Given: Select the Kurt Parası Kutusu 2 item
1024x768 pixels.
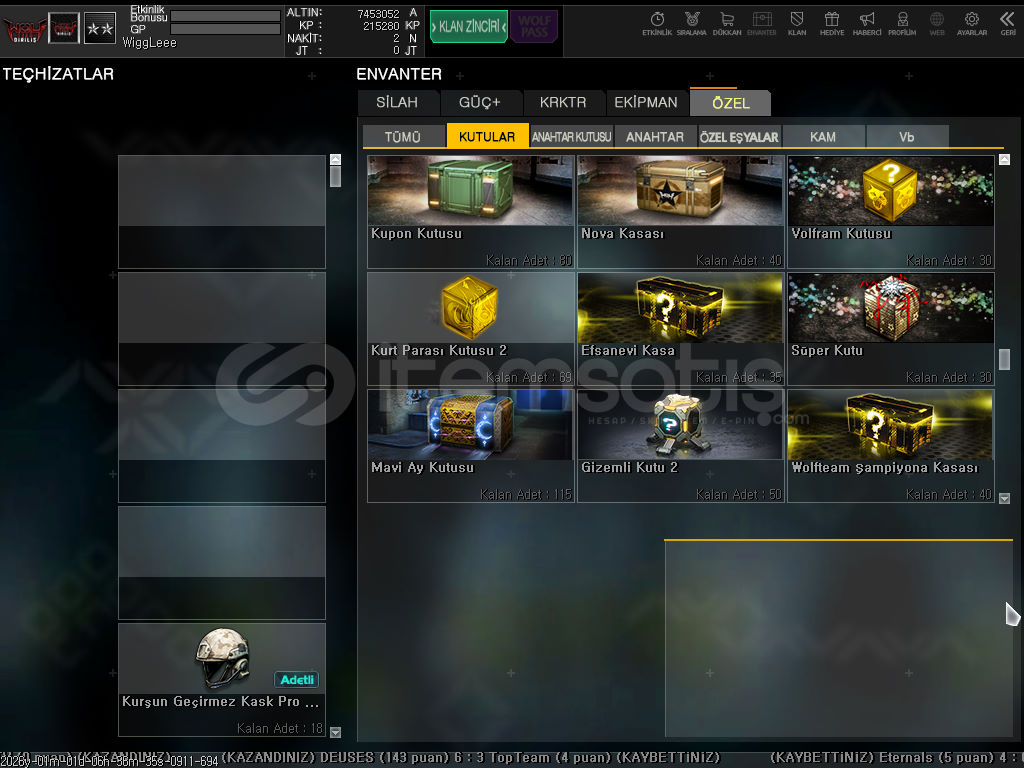Looking at the screenshot, I should (x=471, y=328).
